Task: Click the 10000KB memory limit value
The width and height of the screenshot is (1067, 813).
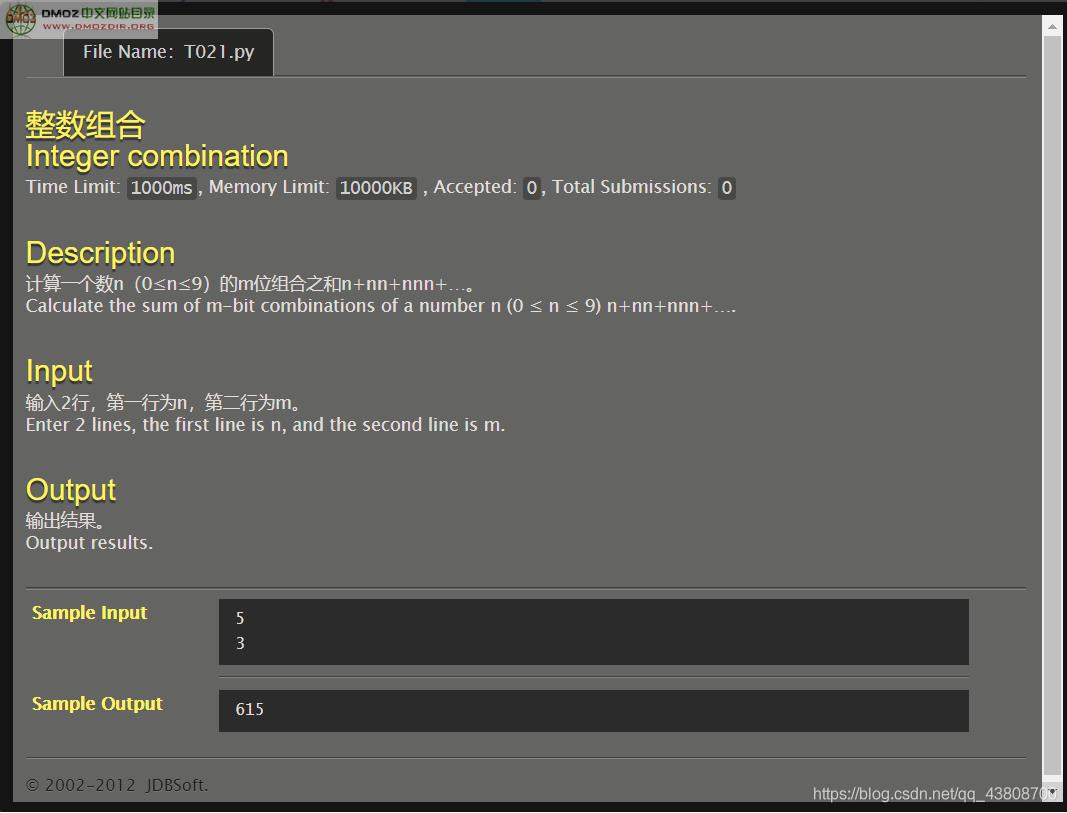Action: click(x=376, y=188)
